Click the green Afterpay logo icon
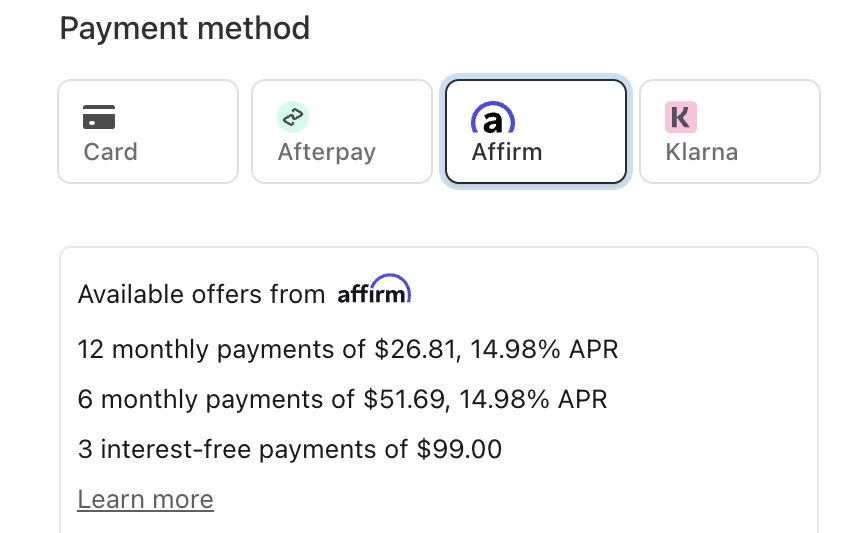The image size is (842, 533). coord(292,117)
